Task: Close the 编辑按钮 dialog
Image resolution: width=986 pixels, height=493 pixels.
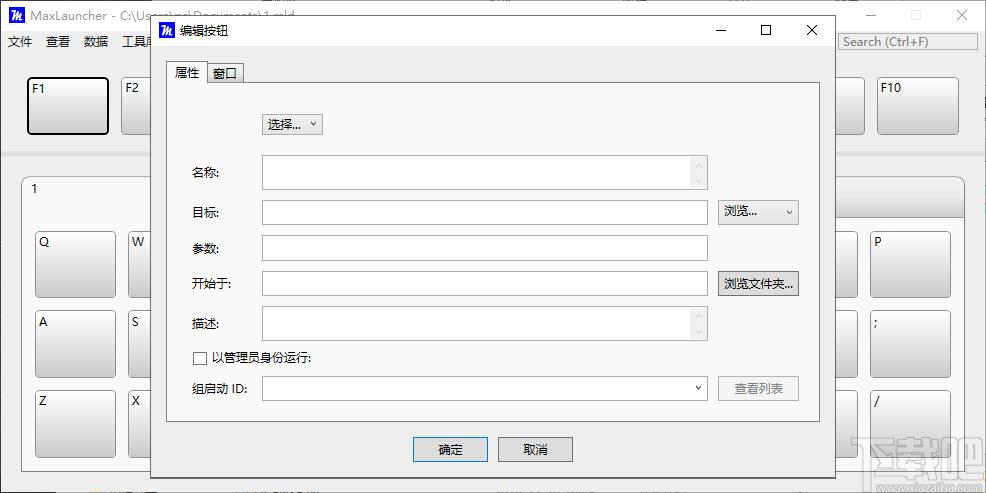Action: click(x=812, y=30)
